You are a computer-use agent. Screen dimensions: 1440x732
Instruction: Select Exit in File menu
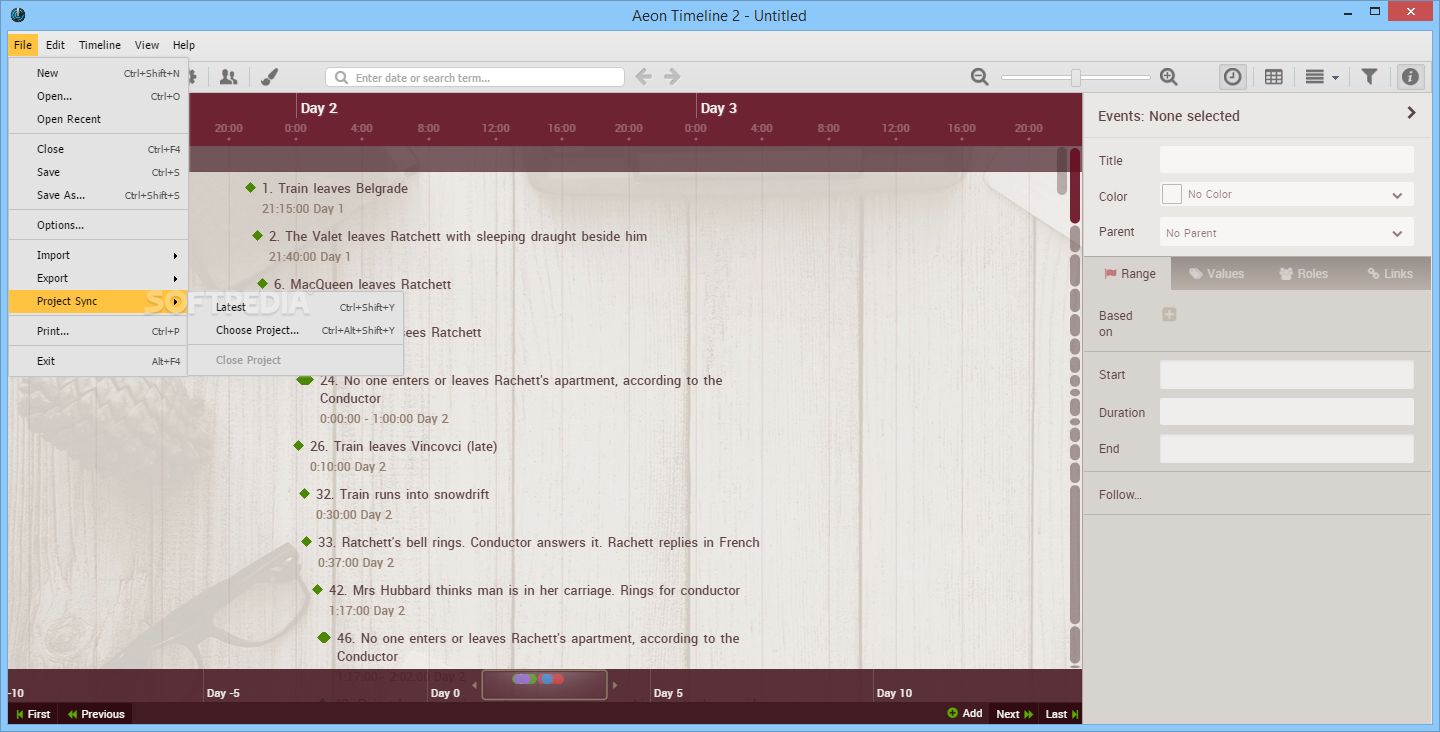98,360
